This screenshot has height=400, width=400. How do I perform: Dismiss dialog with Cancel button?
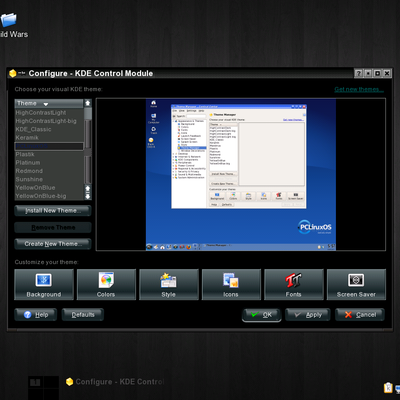(360, 315)
